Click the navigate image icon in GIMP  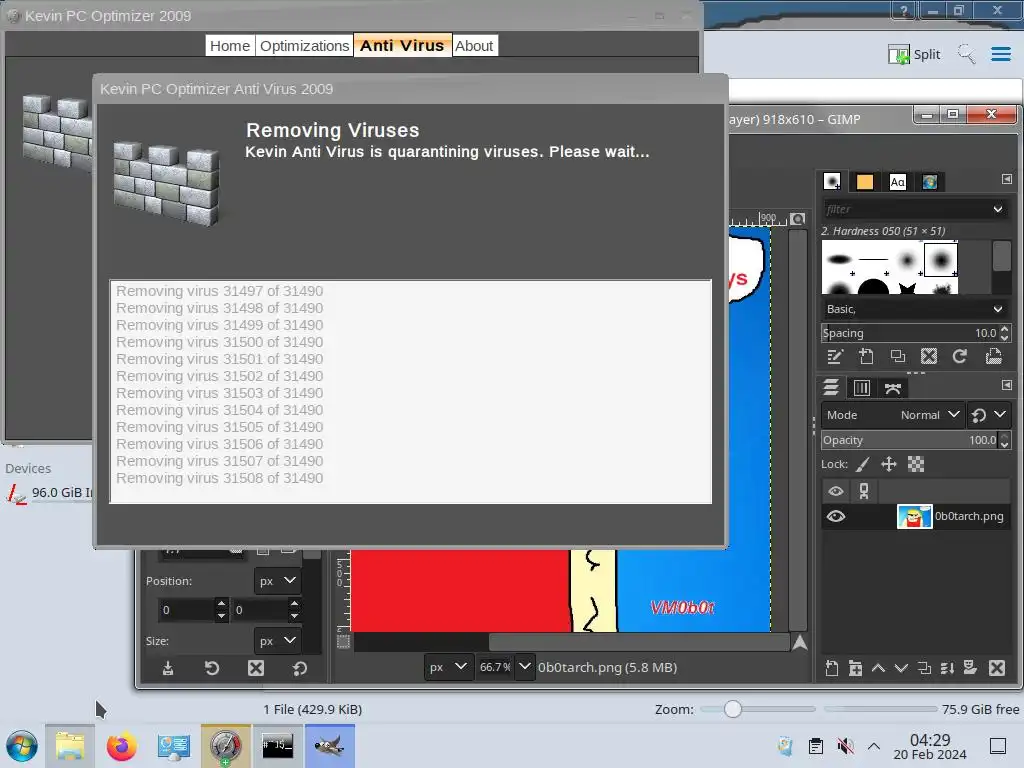tap(799, 643)
